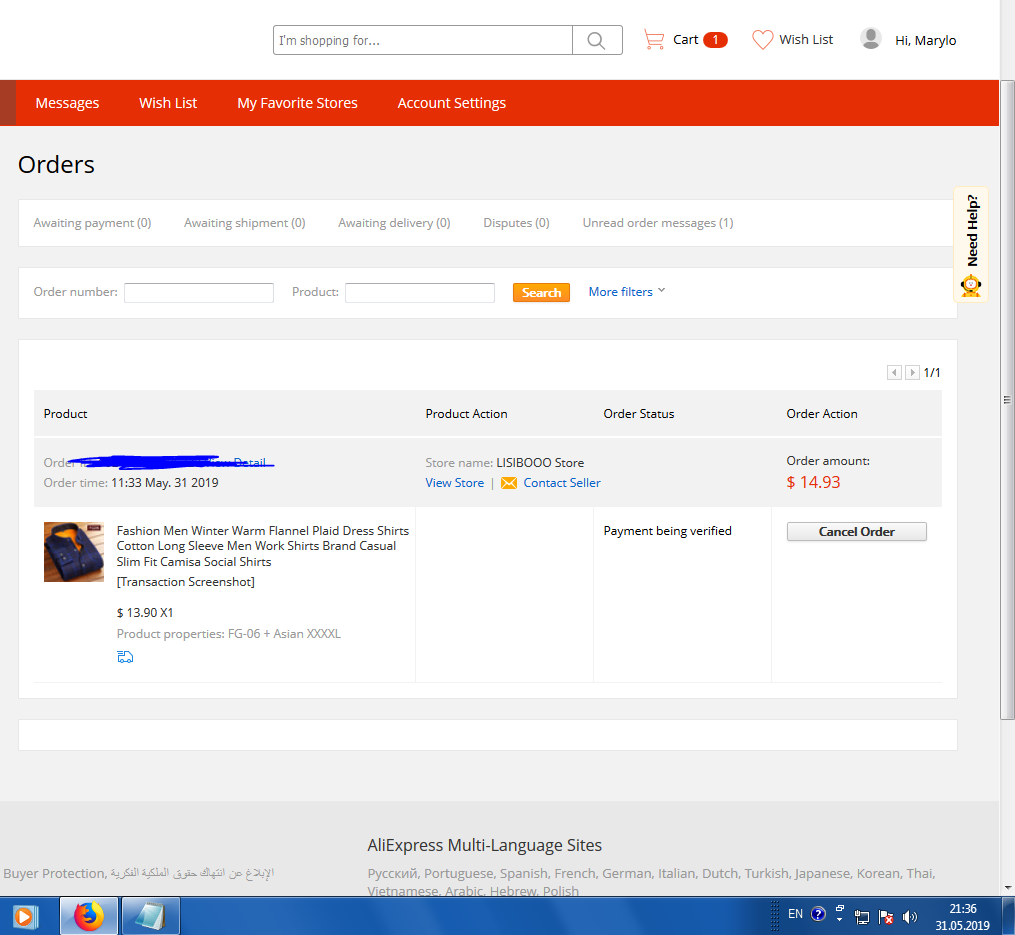Click the LISIBOOO Store name text

[540, 463]
